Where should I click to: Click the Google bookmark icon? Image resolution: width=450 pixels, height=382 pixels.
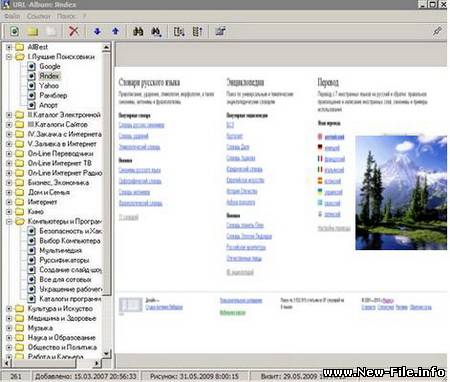pos(31,66)
